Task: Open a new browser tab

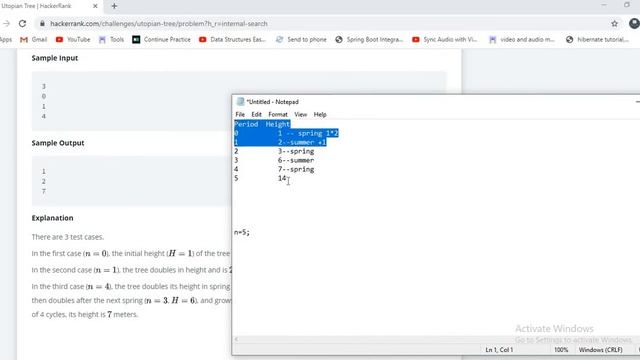Action: coord(114,6)
